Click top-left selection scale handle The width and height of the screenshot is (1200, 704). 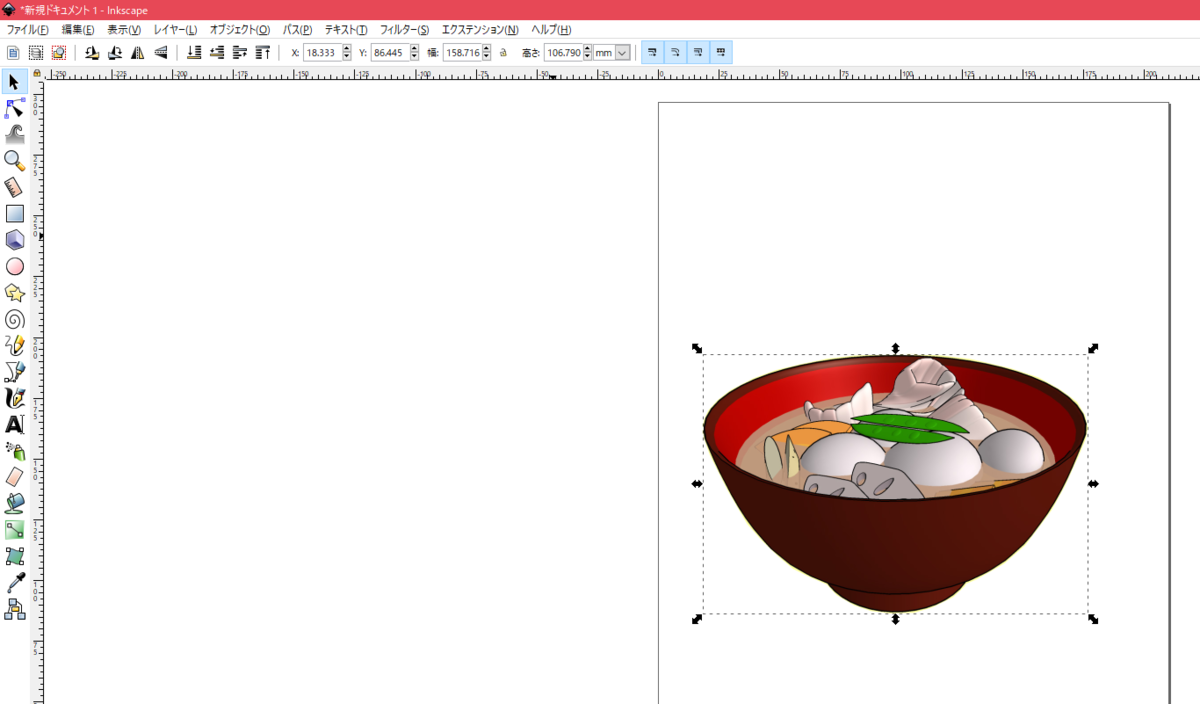click(697, 348)
